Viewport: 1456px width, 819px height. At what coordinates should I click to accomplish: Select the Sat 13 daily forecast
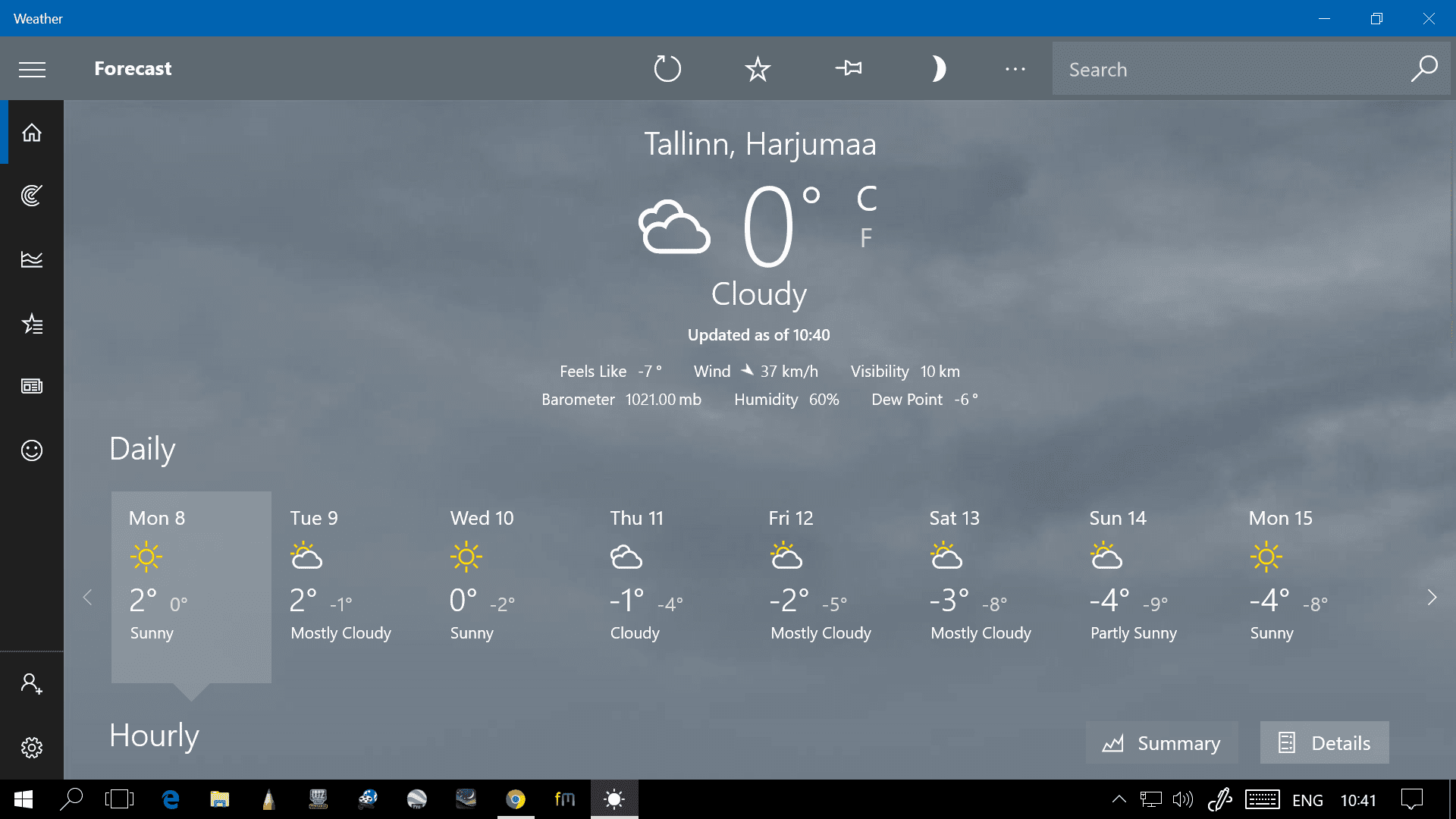click(x=992, y=587)
